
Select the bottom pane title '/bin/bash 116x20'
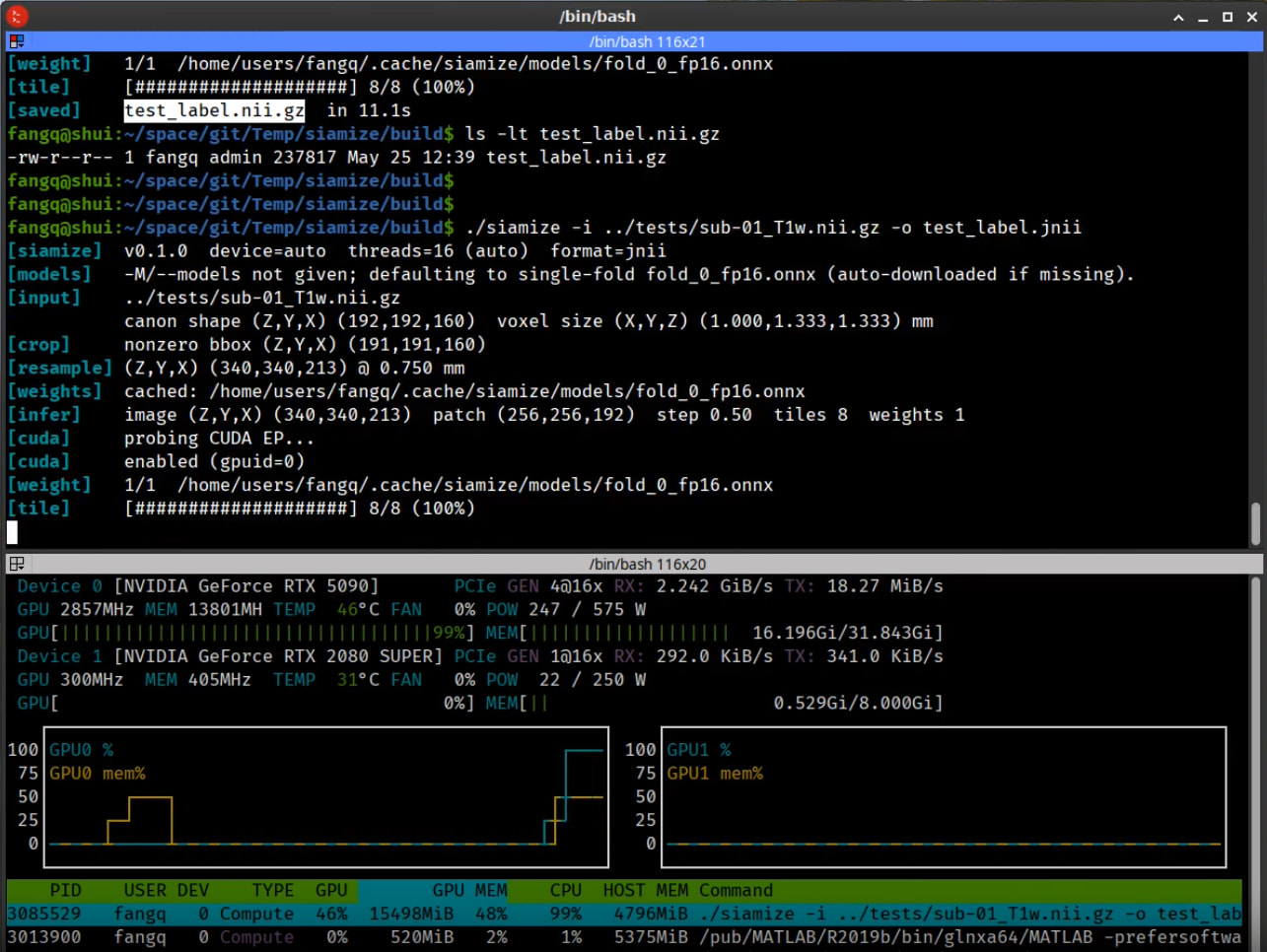[x=647, y=564]
